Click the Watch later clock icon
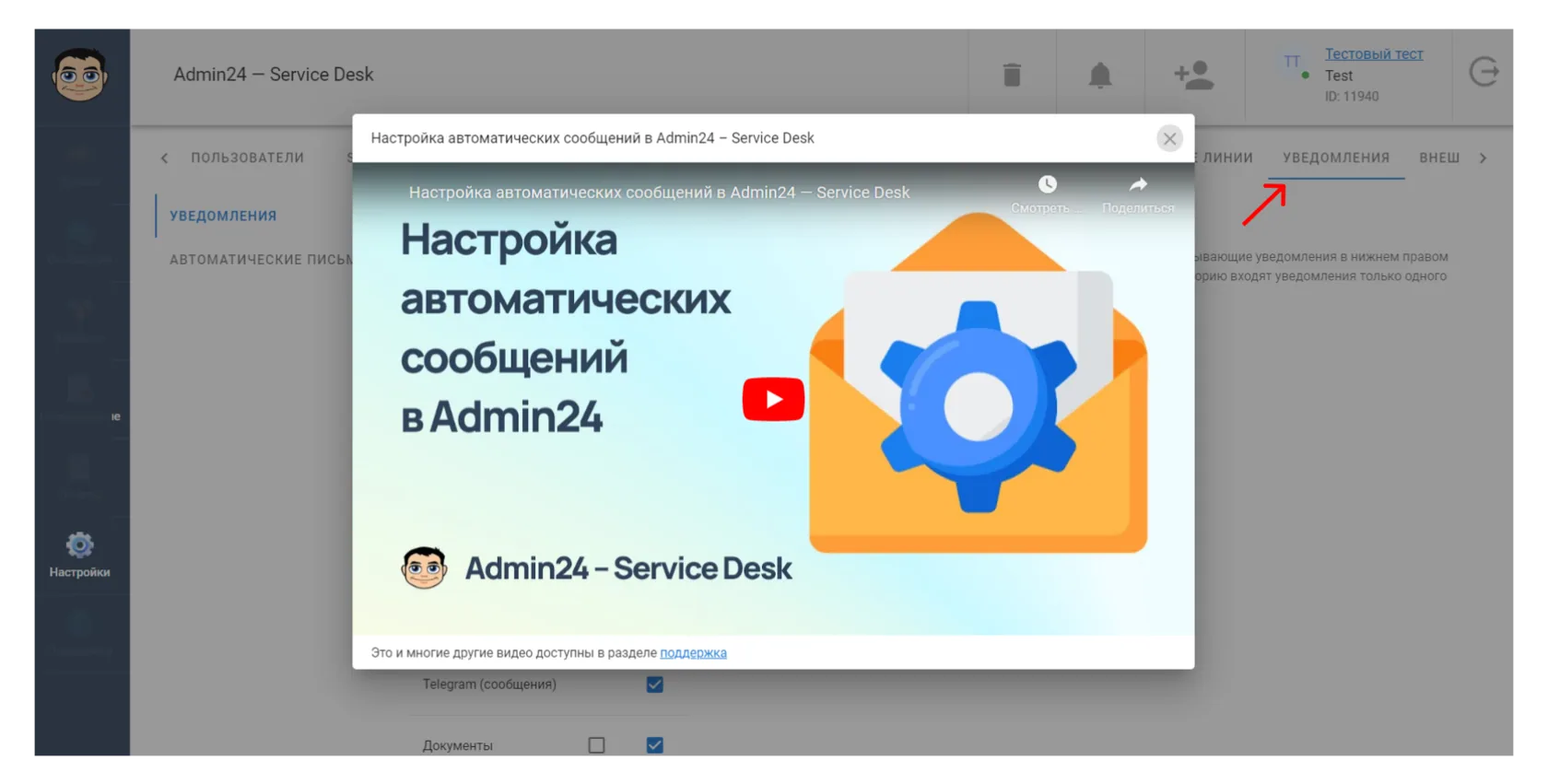The height and width of the screenshot is (784, 1548). (1048, 184)
